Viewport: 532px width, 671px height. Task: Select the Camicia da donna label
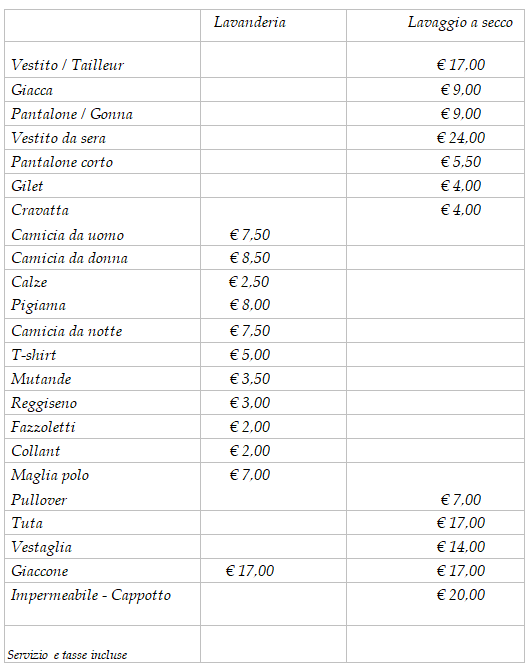pos(69,258)
